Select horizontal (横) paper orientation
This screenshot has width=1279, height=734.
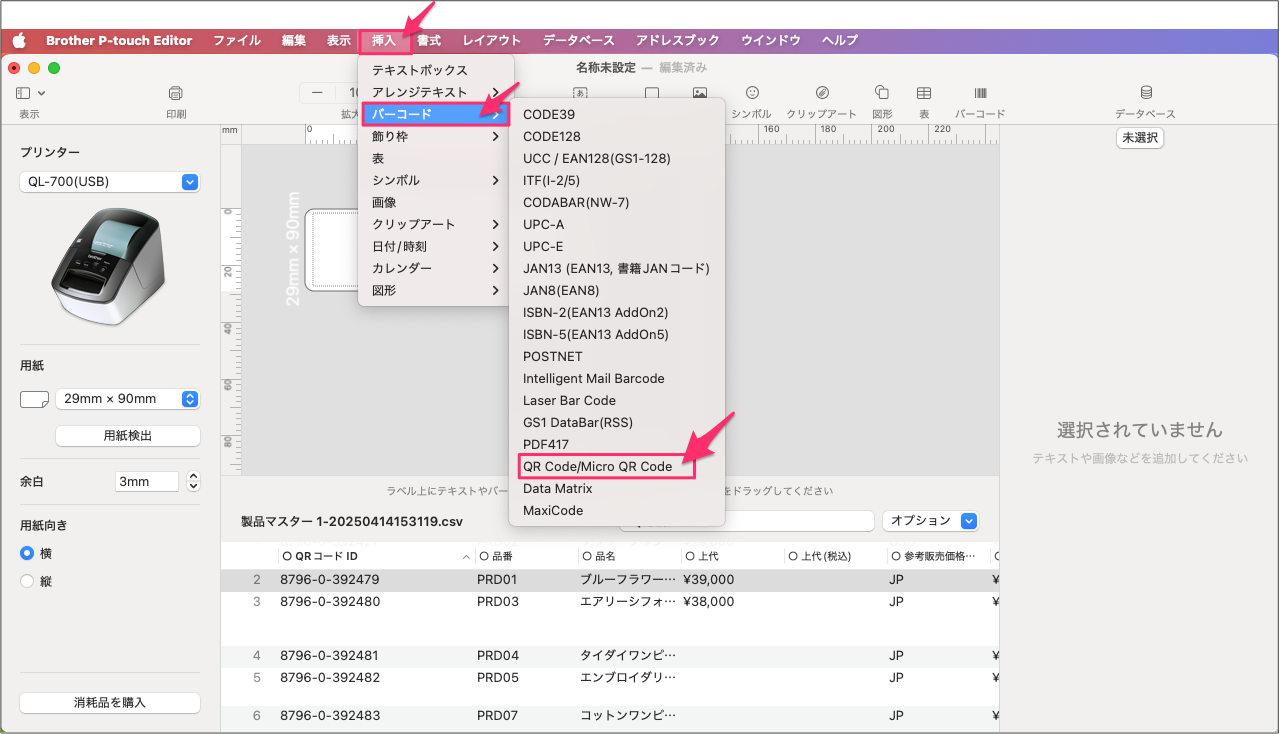click(27, 553)
